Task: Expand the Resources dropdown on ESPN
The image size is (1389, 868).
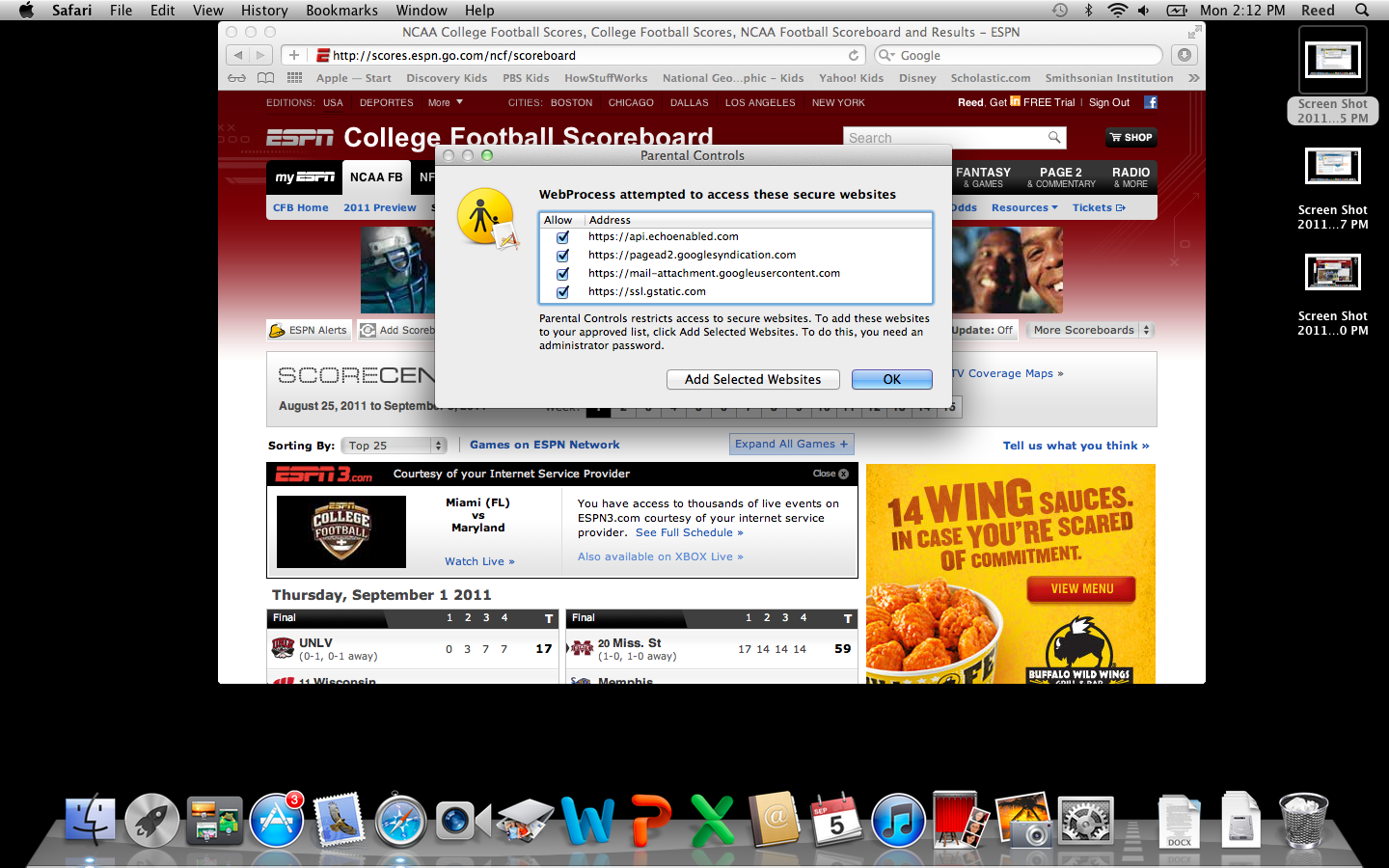Action: pyautogui.click(x=1024, y=207)
